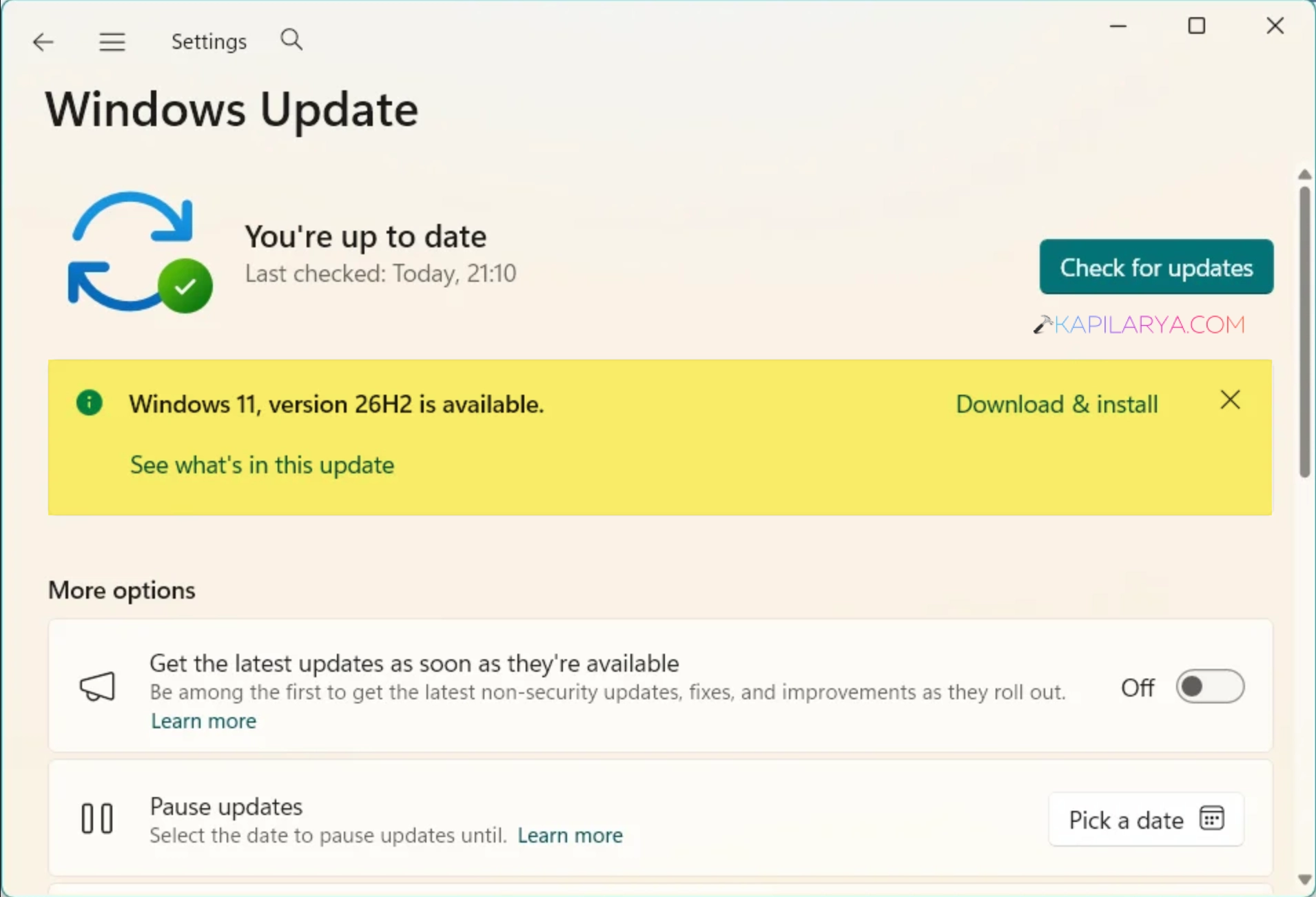The width and height of the screenshot is (1316, 897).
Task: Click the 'Settings' title text
Action: coord(209,42)
